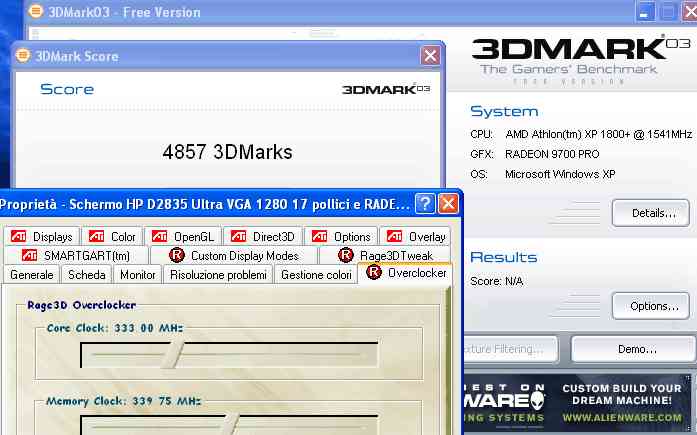This screenshot has width=697, height=435.
Task: Click the ATI icon on Color tab
Action: tap(96, 236)
